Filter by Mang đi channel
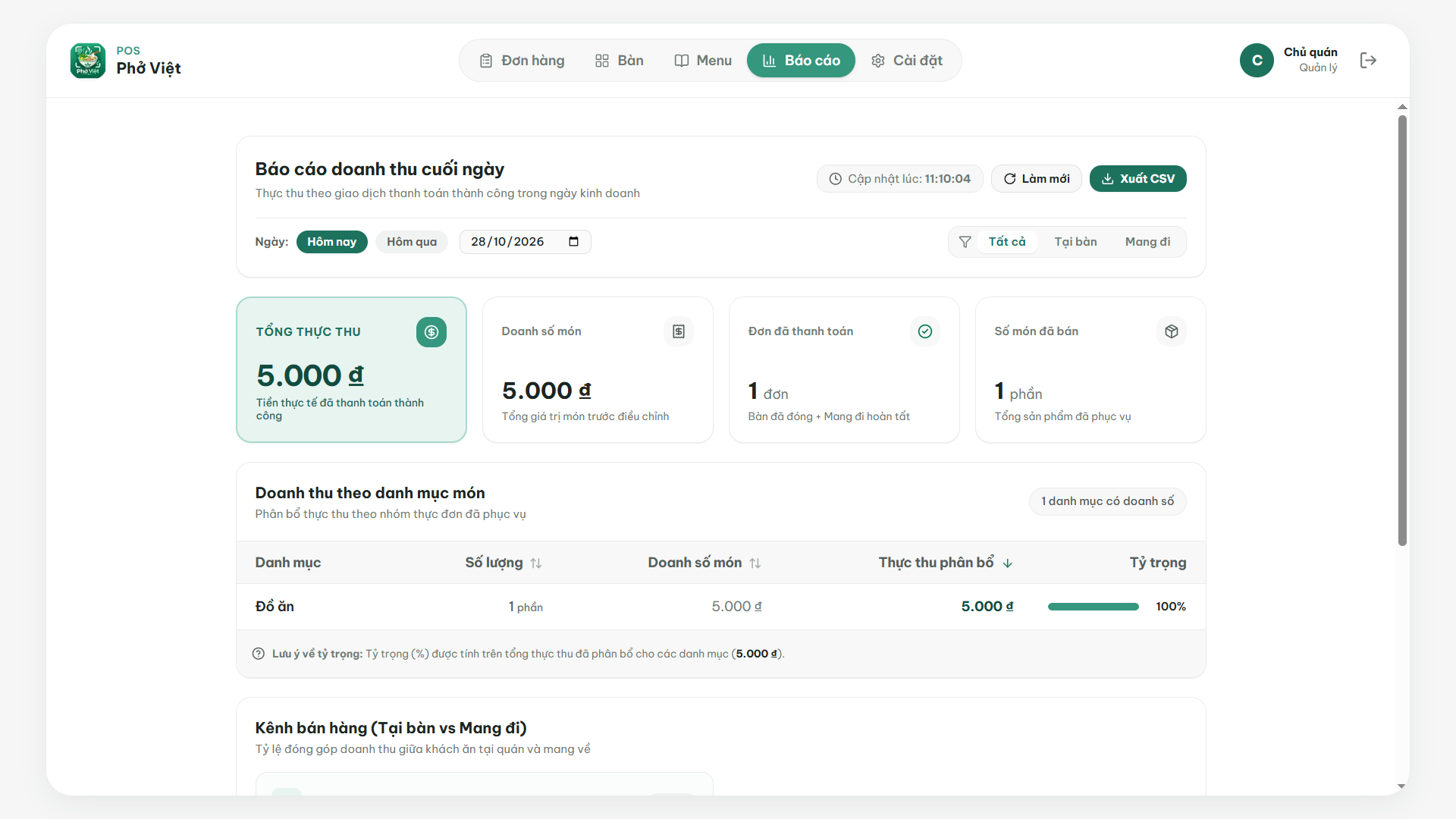 [1147, 242]
